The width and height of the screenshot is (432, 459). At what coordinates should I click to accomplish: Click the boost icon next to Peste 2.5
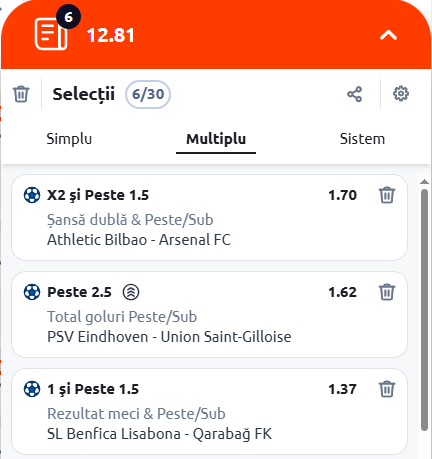[131, 292]
